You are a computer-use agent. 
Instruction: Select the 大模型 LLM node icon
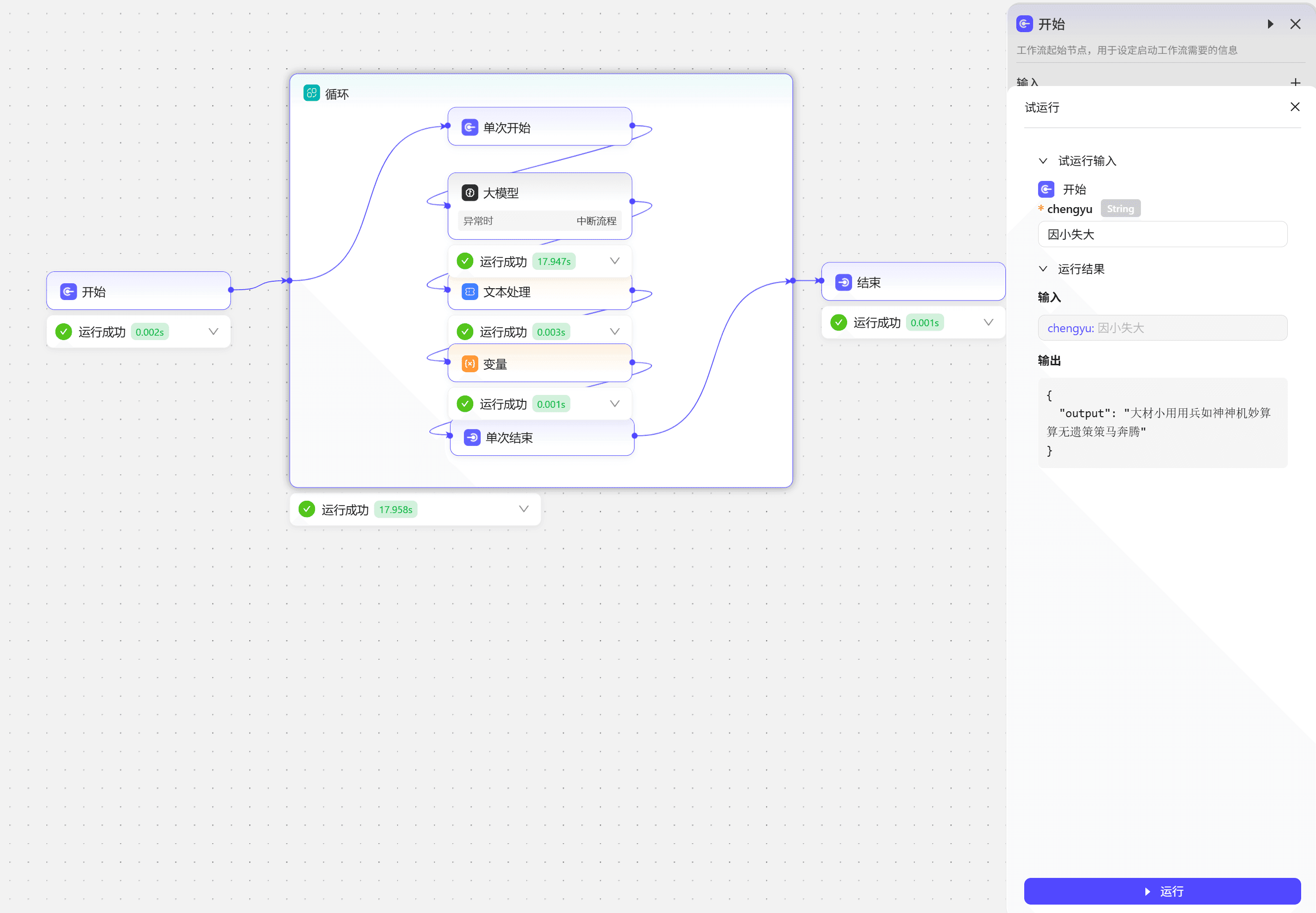470,193
